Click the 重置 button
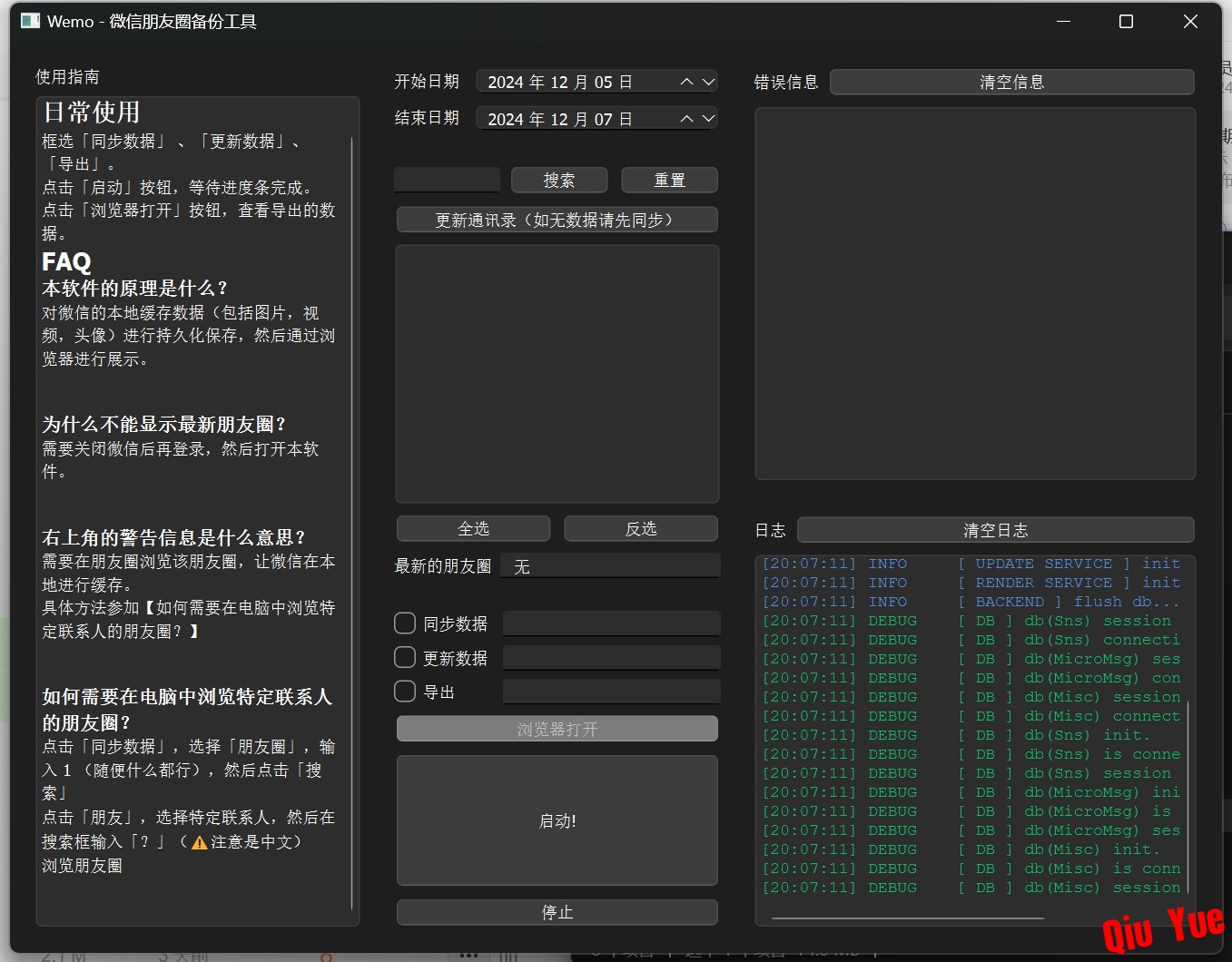Screen dimensions: 1232x962 click(x=670, y=180)
